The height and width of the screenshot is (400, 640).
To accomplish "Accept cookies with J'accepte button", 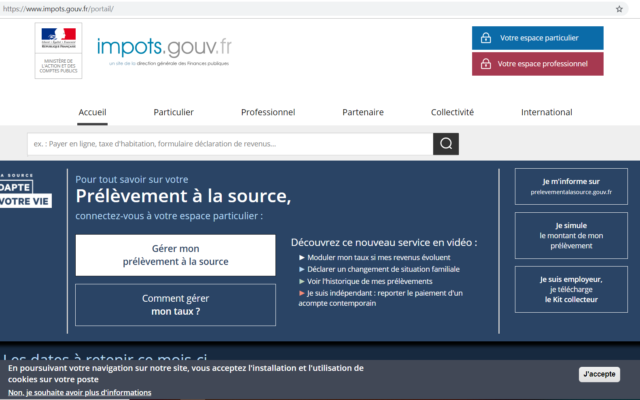I will tap(599, 374).
